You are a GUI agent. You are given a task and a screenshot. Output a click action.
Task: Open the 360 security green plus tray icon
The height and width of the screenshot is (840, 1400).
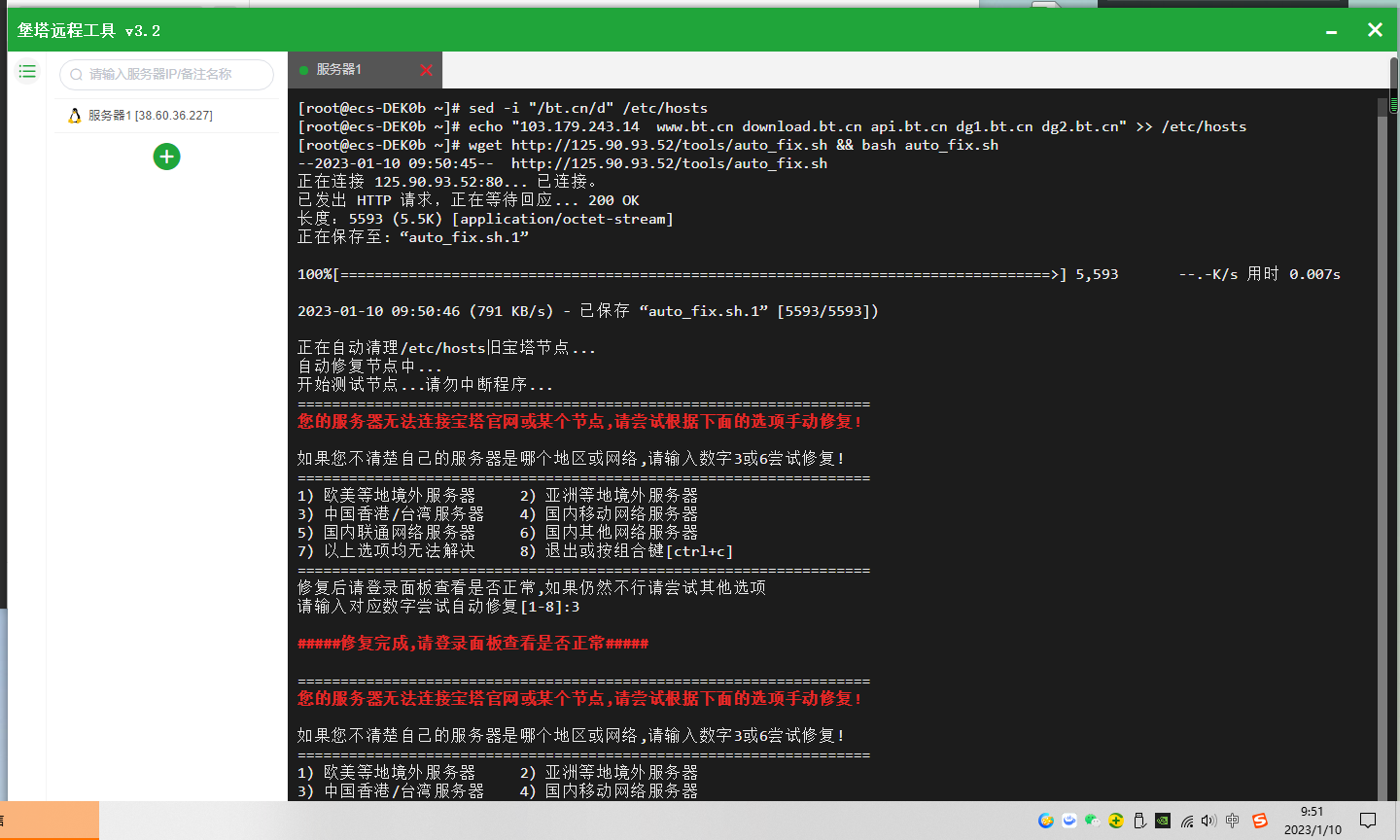pos(1116,821)
